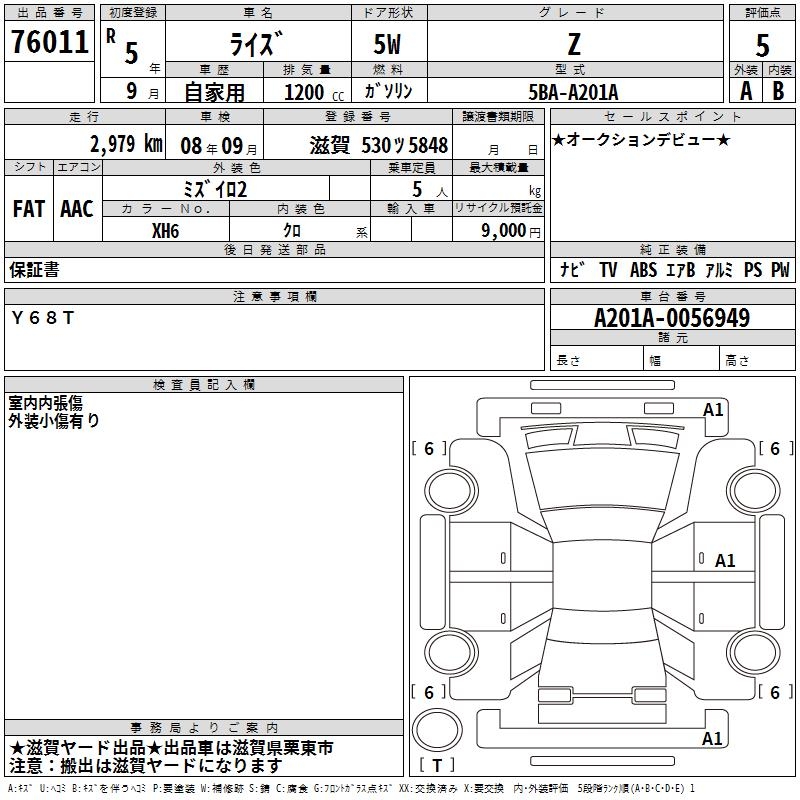Click vehicle history 自家用
The image size is (800, 800).
coord(214,92)
